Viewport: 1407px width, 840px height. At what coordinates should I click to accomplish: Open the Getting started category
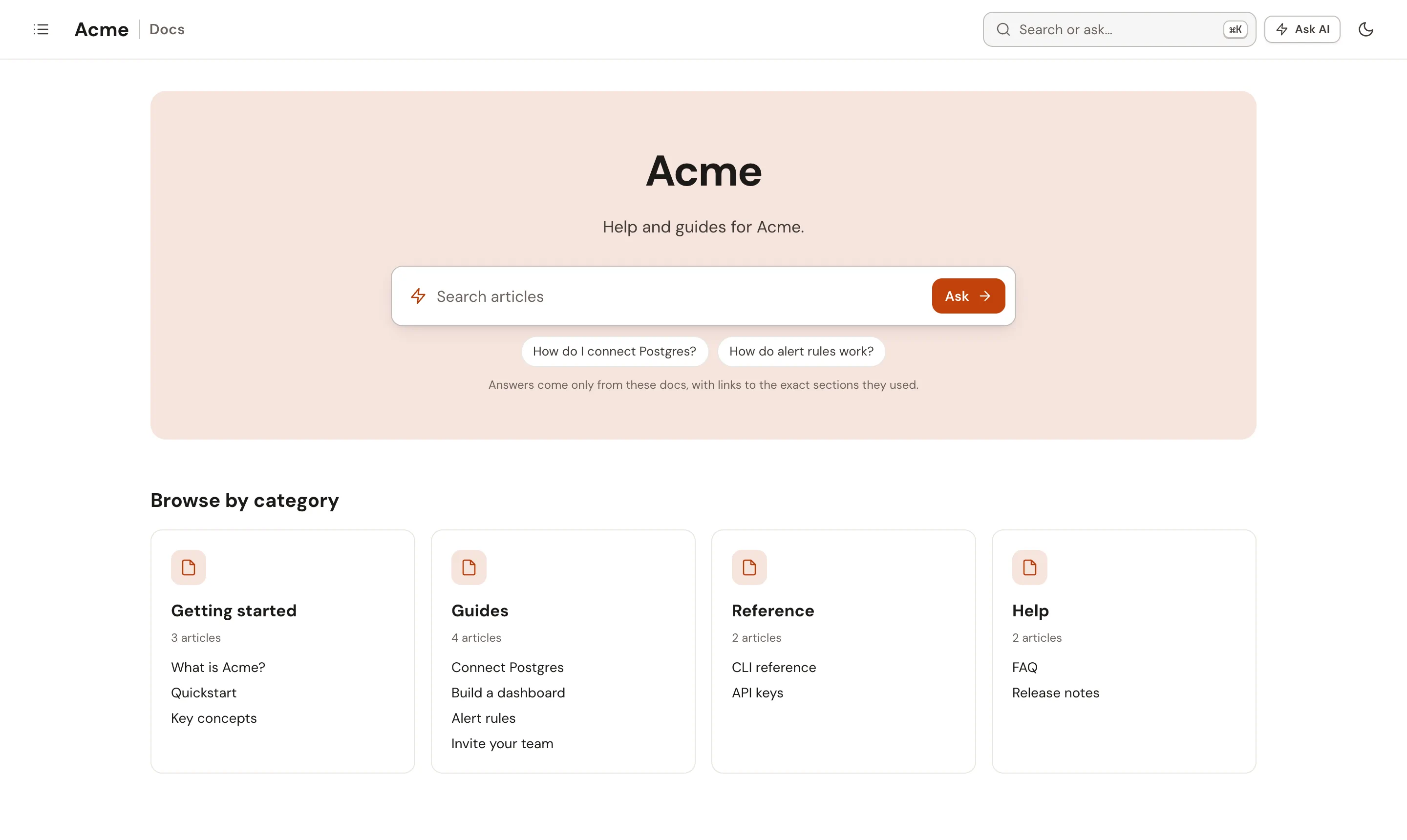coord(234,611)
